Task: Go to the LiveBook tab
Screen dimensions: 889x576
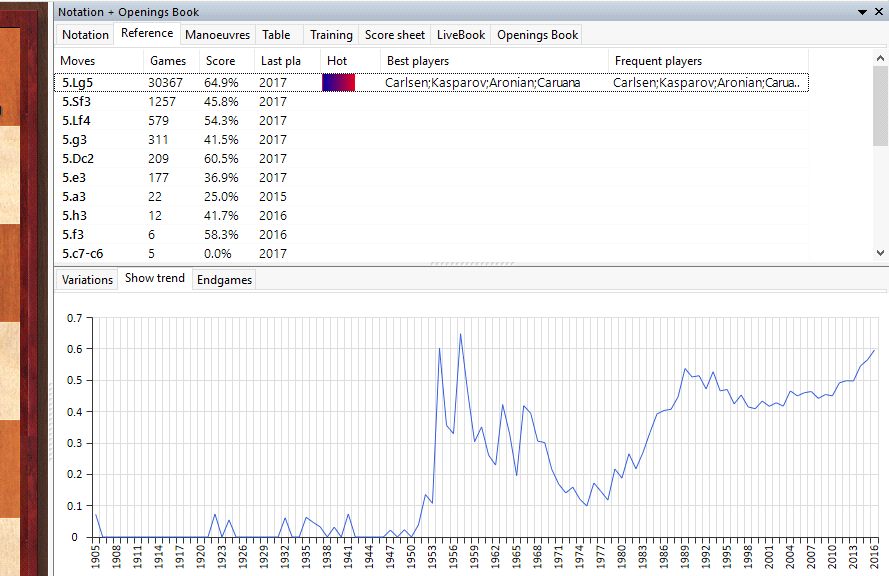Action: pyautogui.click(x=461, y=35)
